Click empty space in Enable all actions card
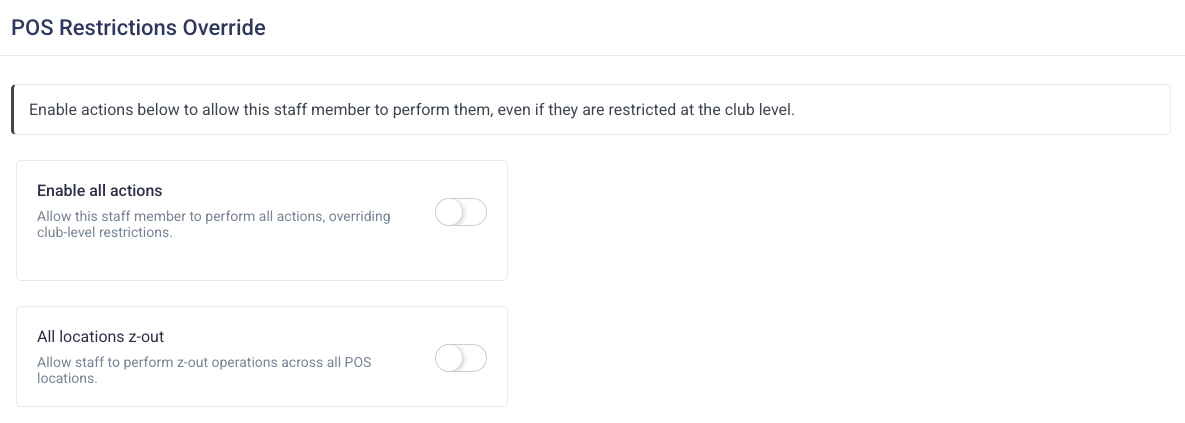This screenshot has height=423, width=1185. [x=260, y=260]
